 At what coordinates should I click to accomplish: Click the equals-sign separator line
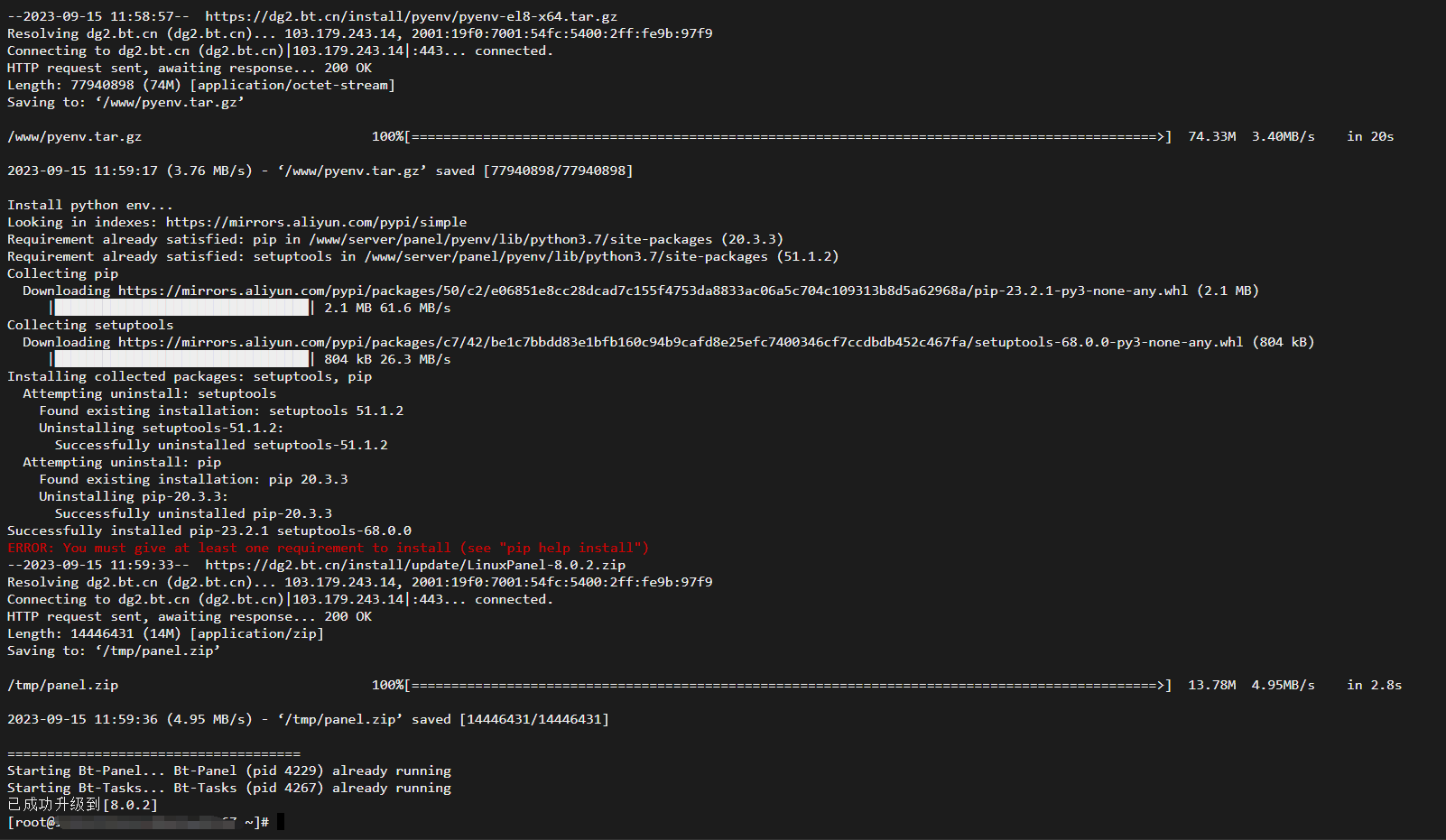pyautogui.click(x=153, y=753)
